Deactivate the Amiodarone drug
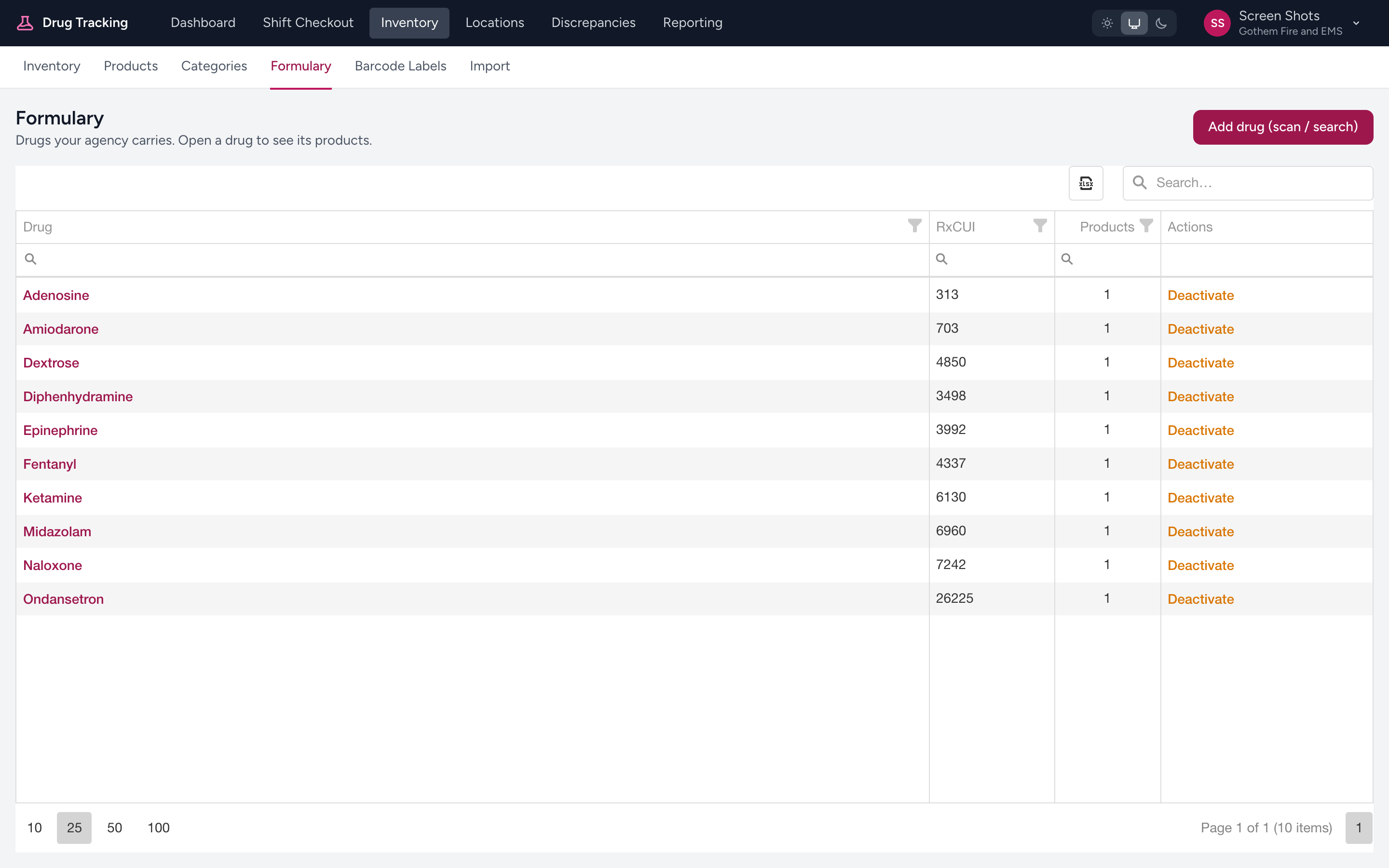This screenshot has width=1389, height=868. 1201,329
